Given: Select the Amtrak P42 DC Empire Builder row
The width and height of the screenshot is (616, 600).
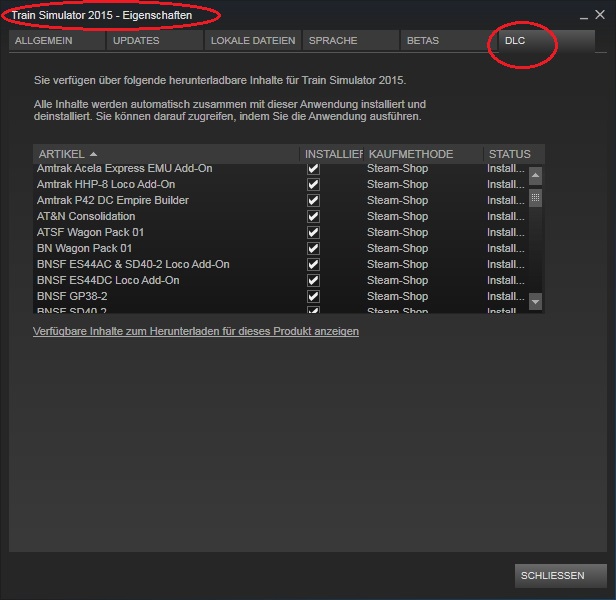Looking at the screenshot, I should tap(280, 200).
